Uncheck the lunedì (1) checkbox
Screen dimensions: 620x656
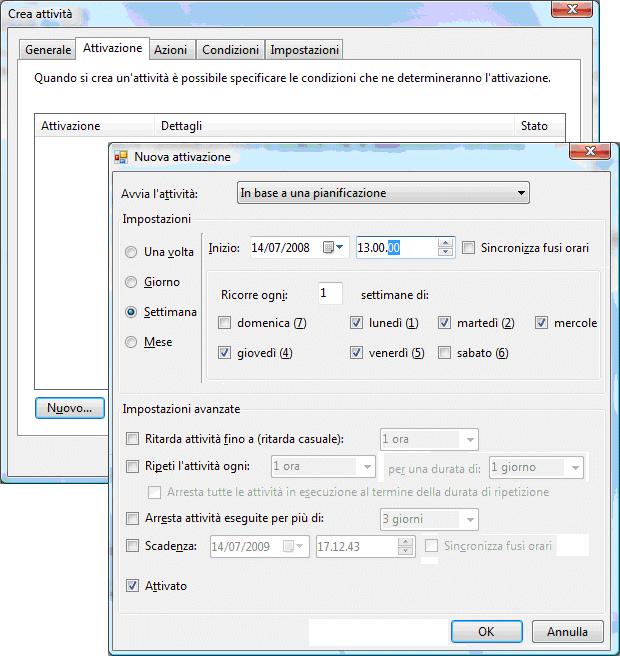coord(356,323)
